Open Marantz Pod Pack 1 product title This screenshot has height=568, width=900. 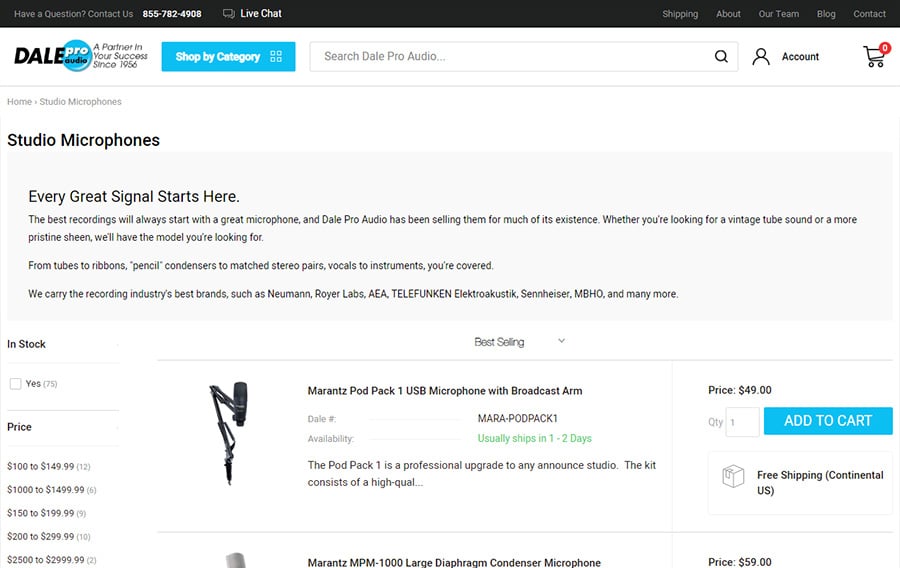point(445,391)
